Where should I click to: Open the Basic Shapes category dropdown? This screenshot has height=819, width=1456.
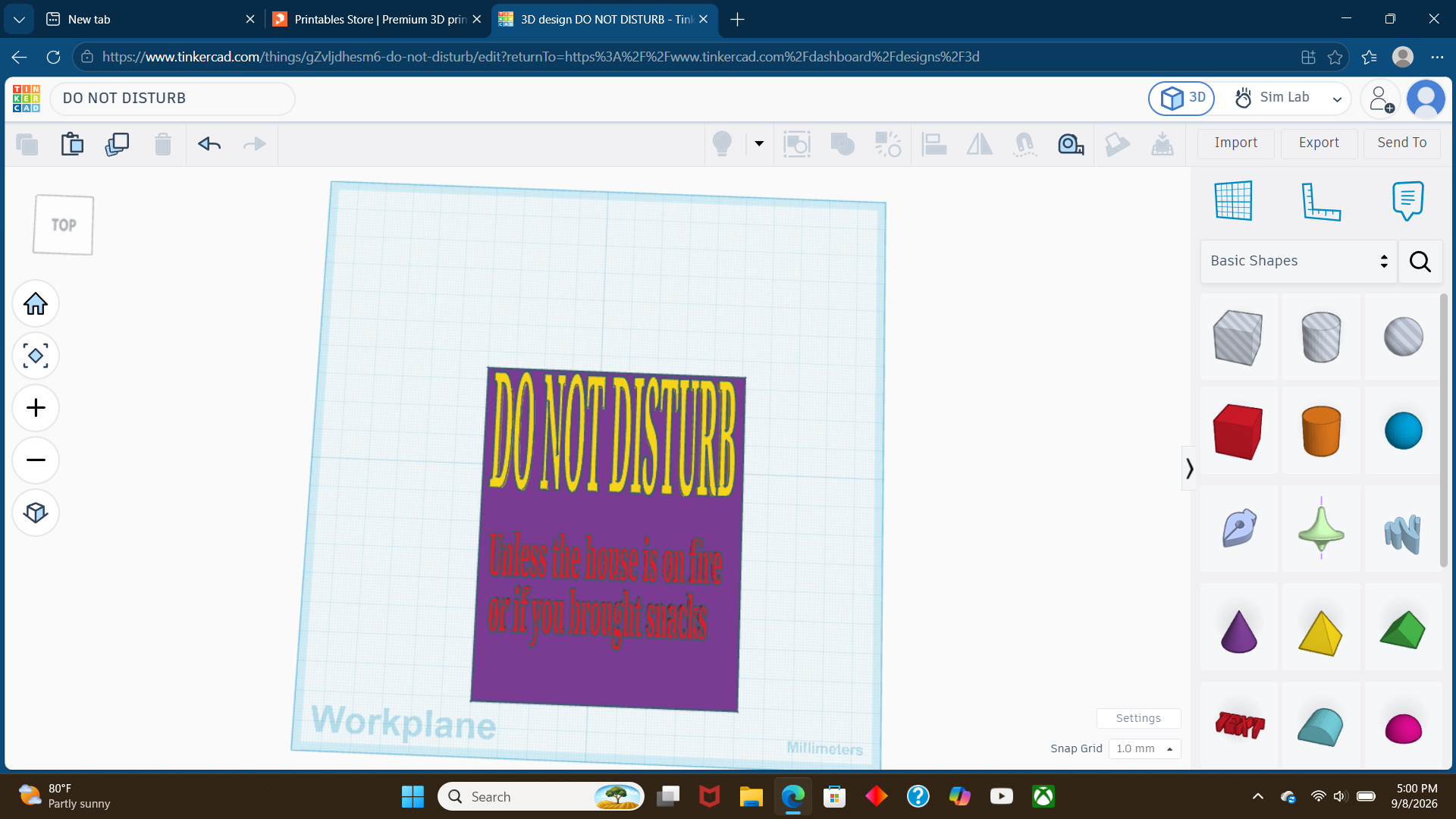pos(1298,261)
